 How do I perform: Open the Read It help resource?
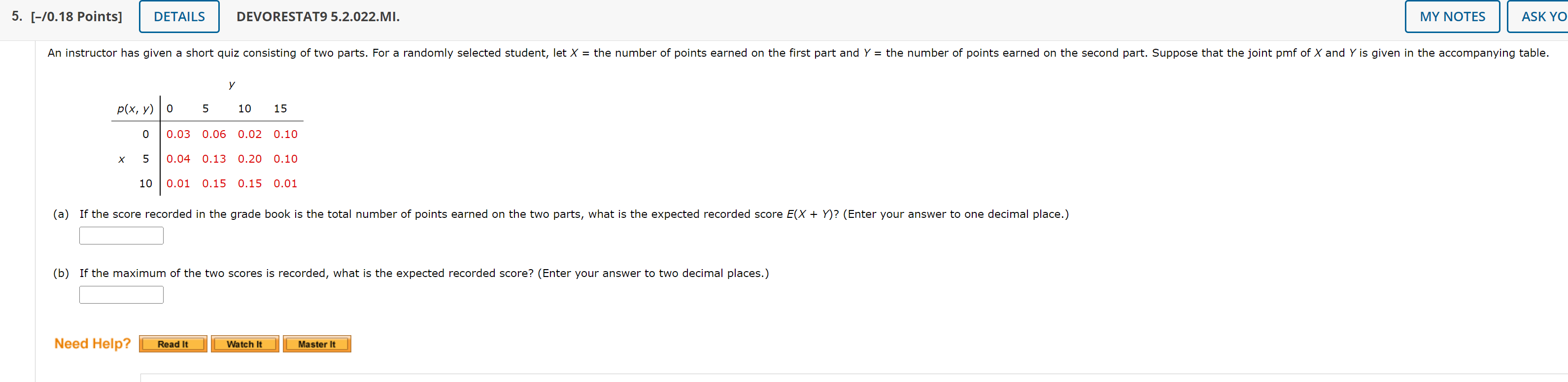pos(172,344)
